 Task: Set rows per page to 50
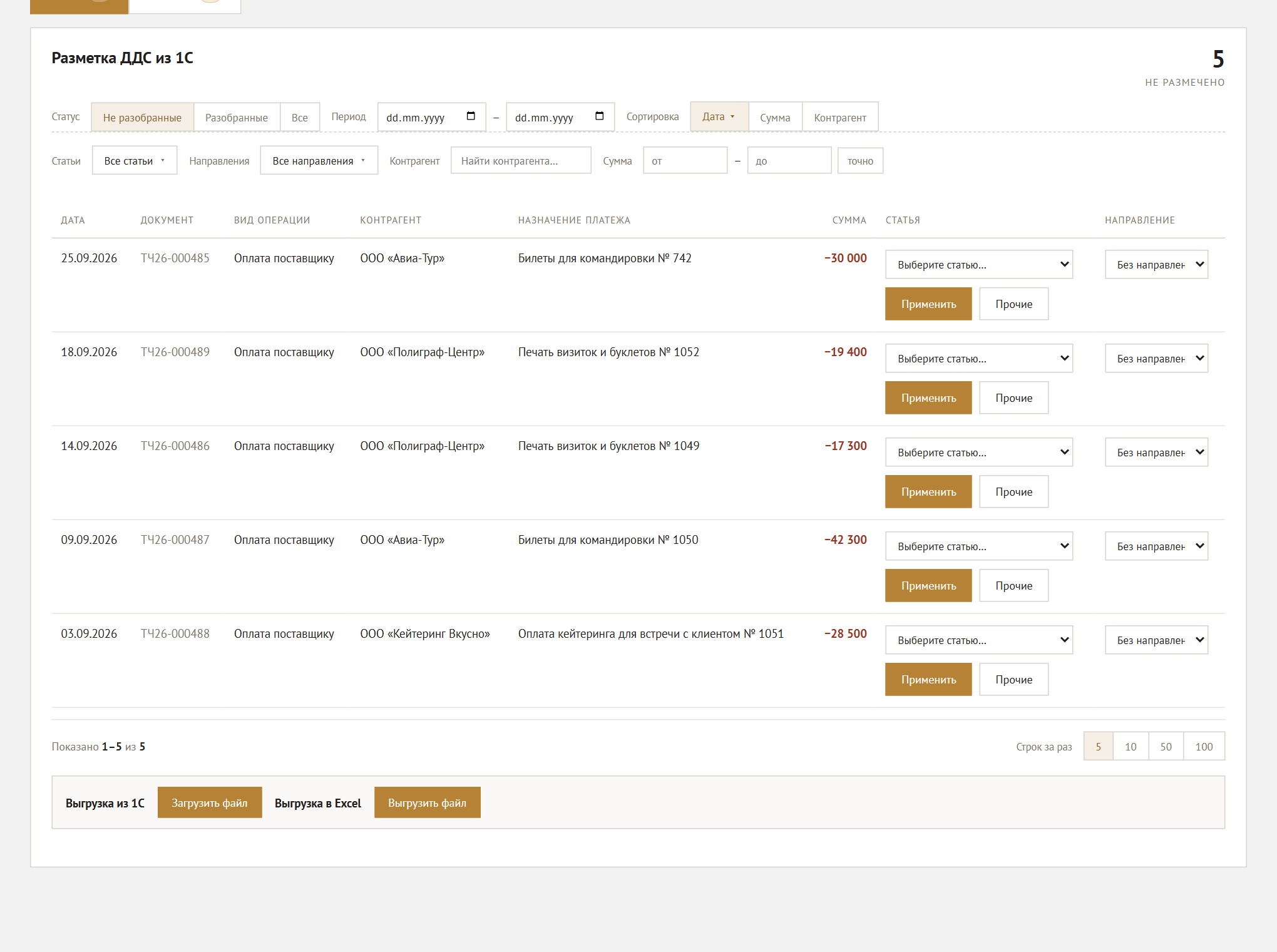(x=1166, y=747)
